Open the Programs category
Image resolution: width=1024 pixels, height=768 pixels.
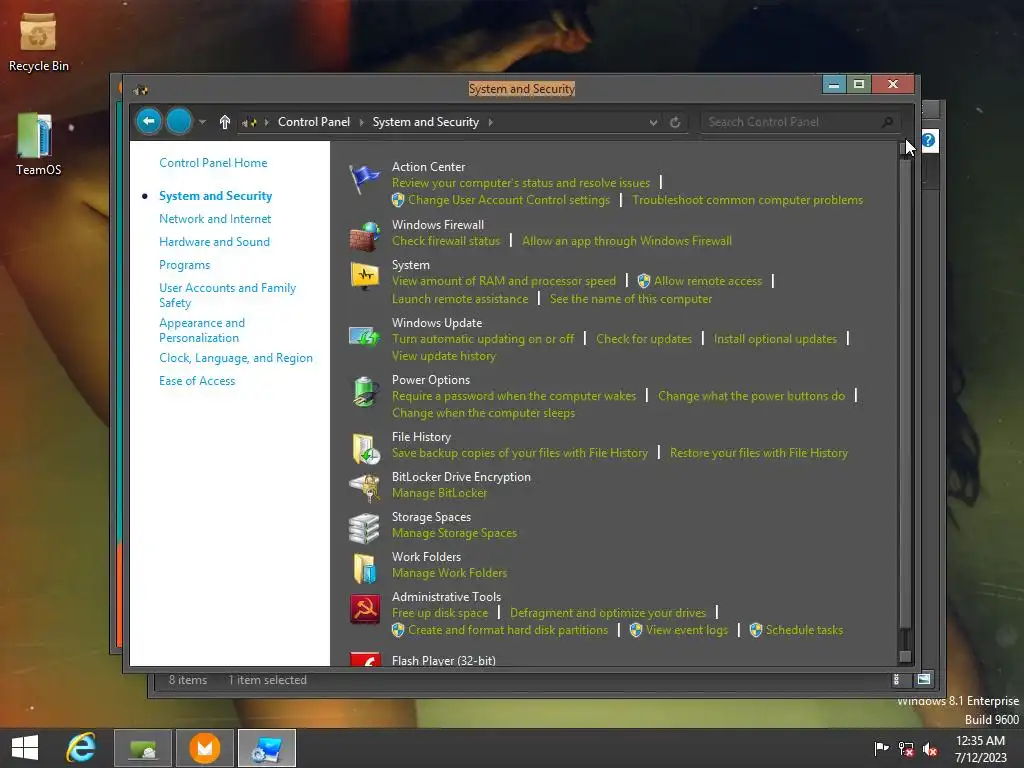pos(184,264)
